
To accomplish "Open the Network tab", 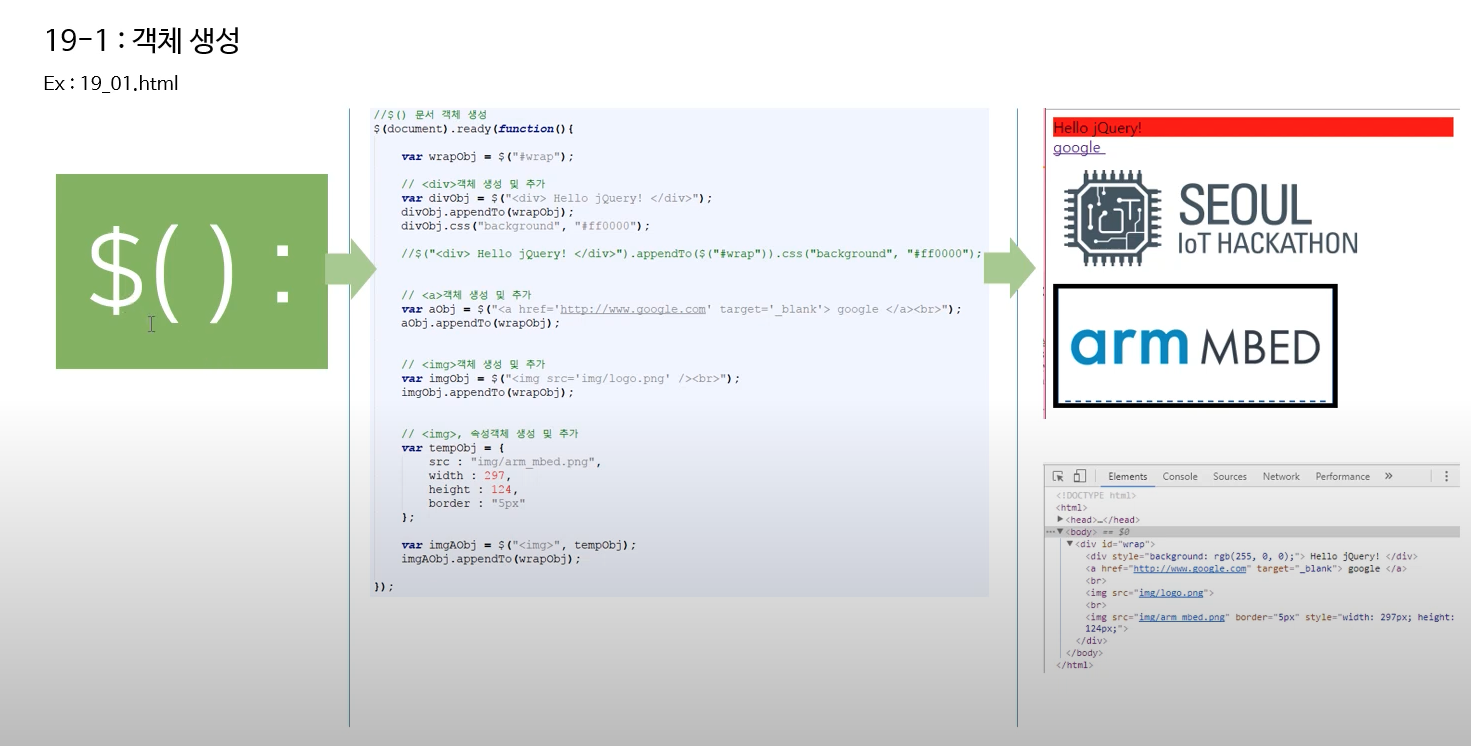I will coord(1281,476).
